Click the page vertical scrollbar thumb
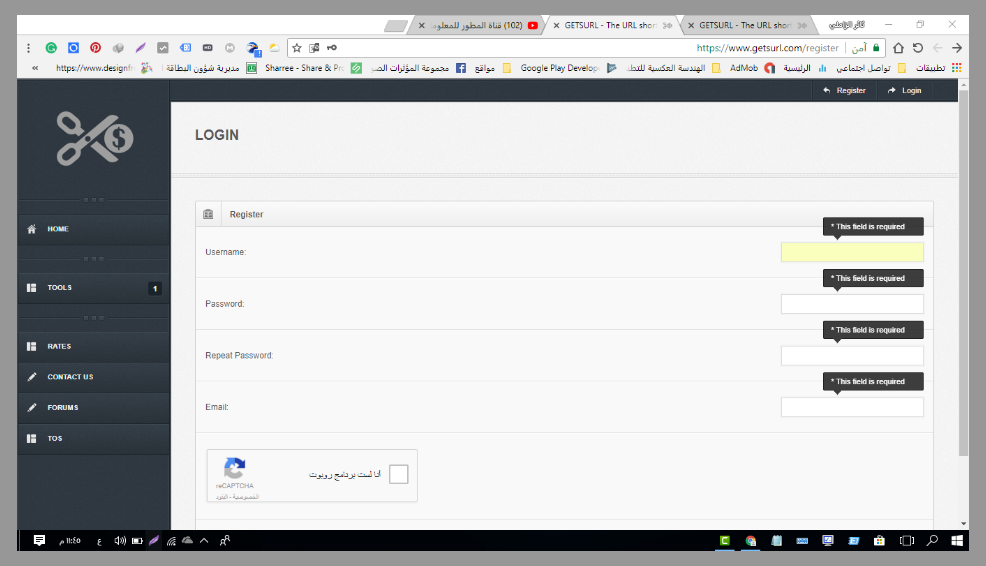The image size is (986, 566). tap(963, 273)
